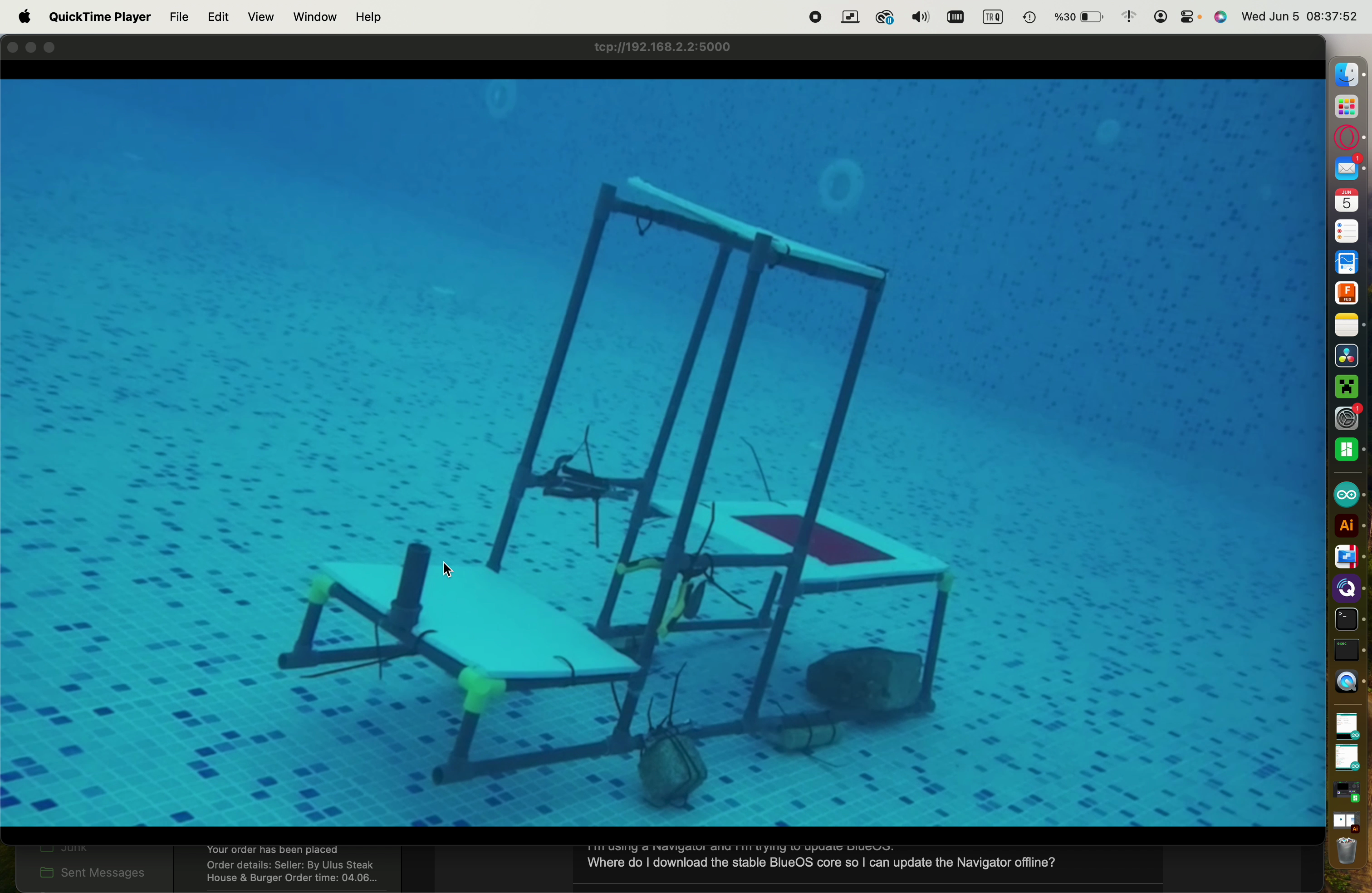Minimize the QuickTime stream window
Screen dimensions: 1372x893
(x=31, y=48)
